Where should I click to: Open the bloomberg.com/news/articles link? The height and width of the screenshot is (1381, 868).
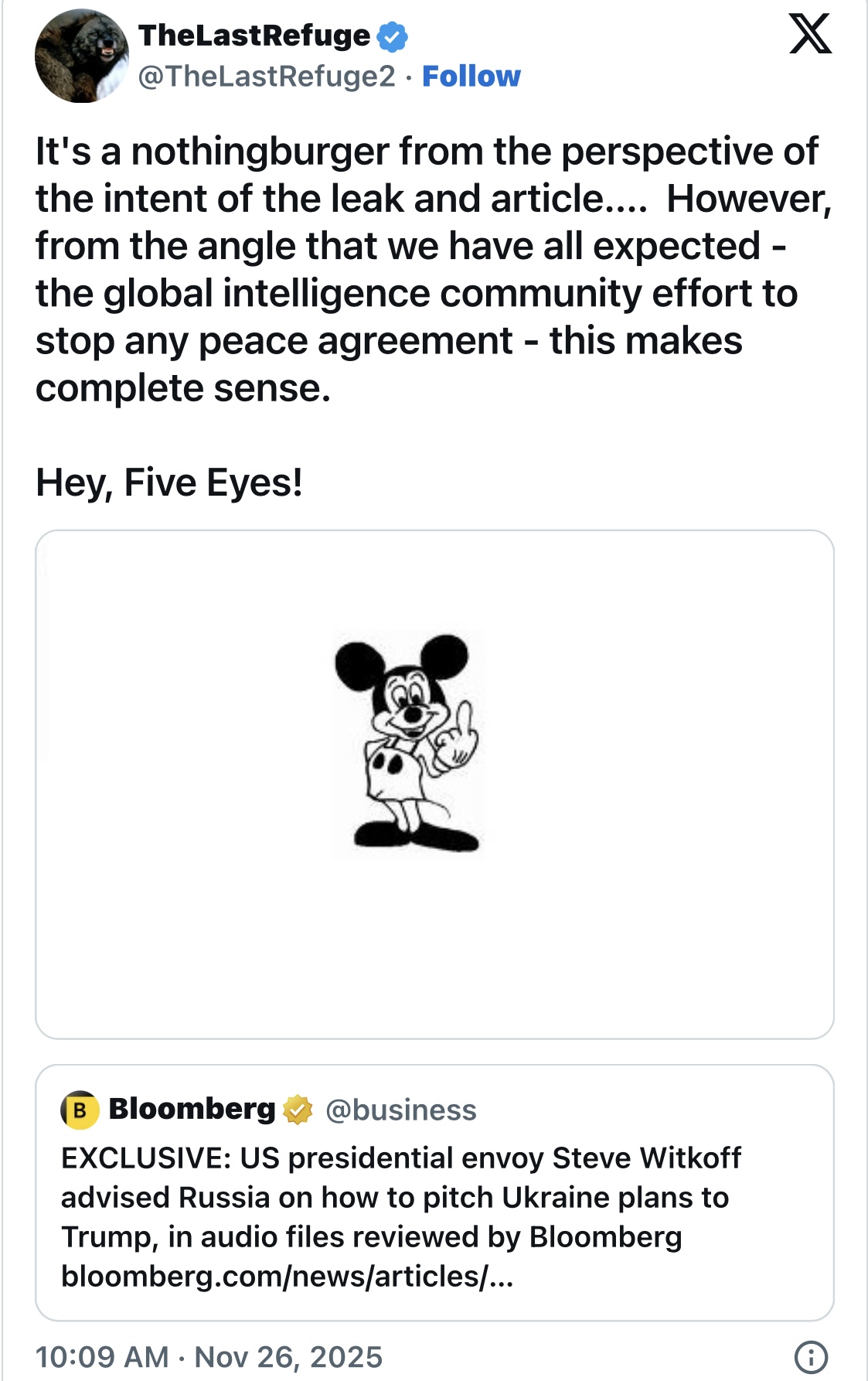click(x=287, y=1276)
